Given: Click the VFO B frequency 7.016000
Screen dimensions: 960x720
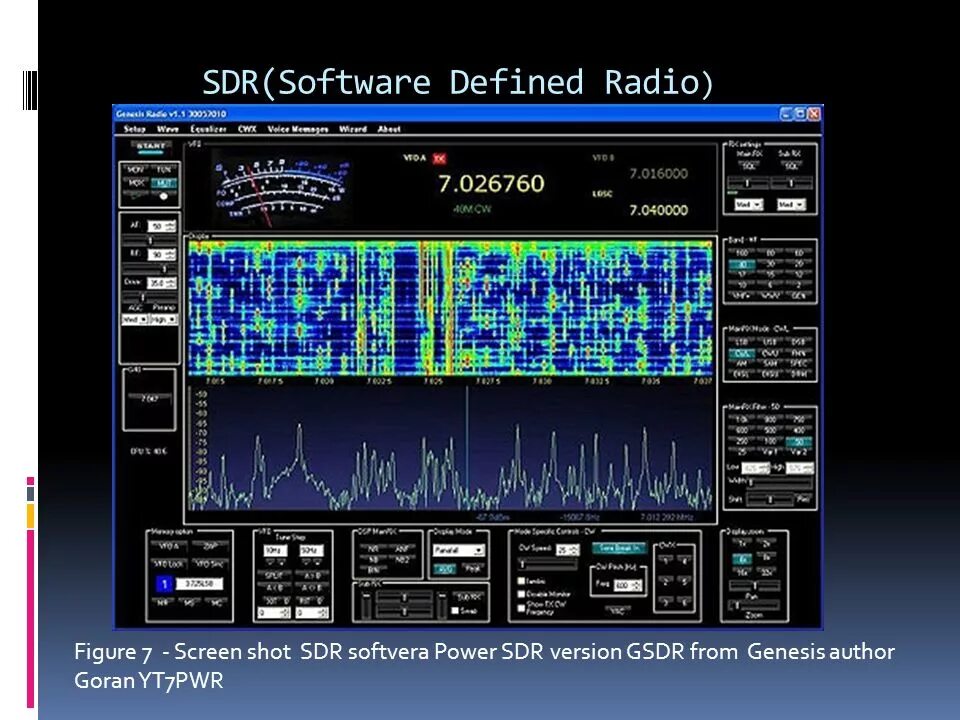Looking at the screenshot, I should pyautogui.click(x=659, y=174).
